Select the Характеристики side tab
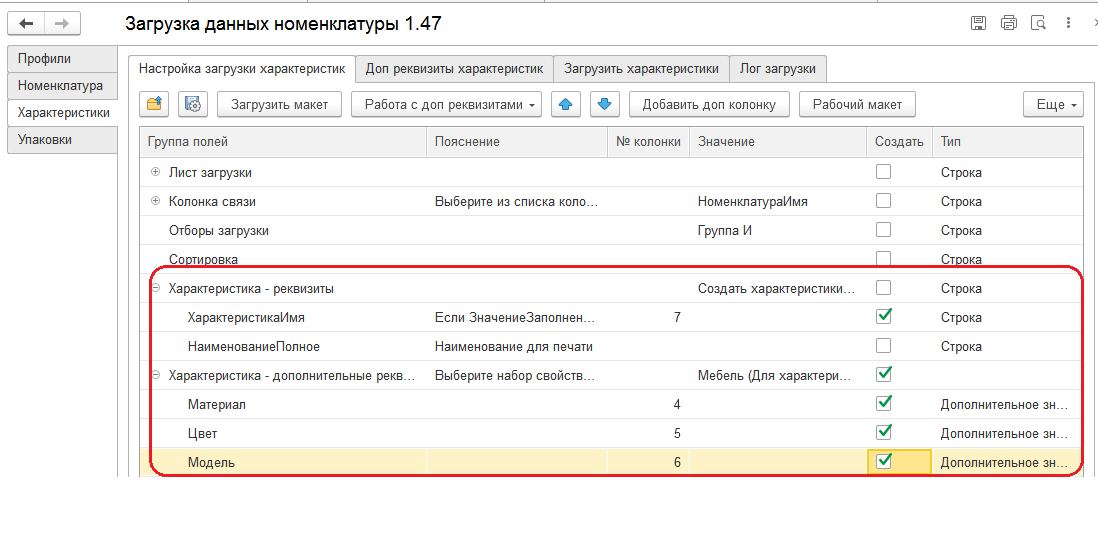The image size is (1098, 560). pyautogui.click(x=62, y=112)
